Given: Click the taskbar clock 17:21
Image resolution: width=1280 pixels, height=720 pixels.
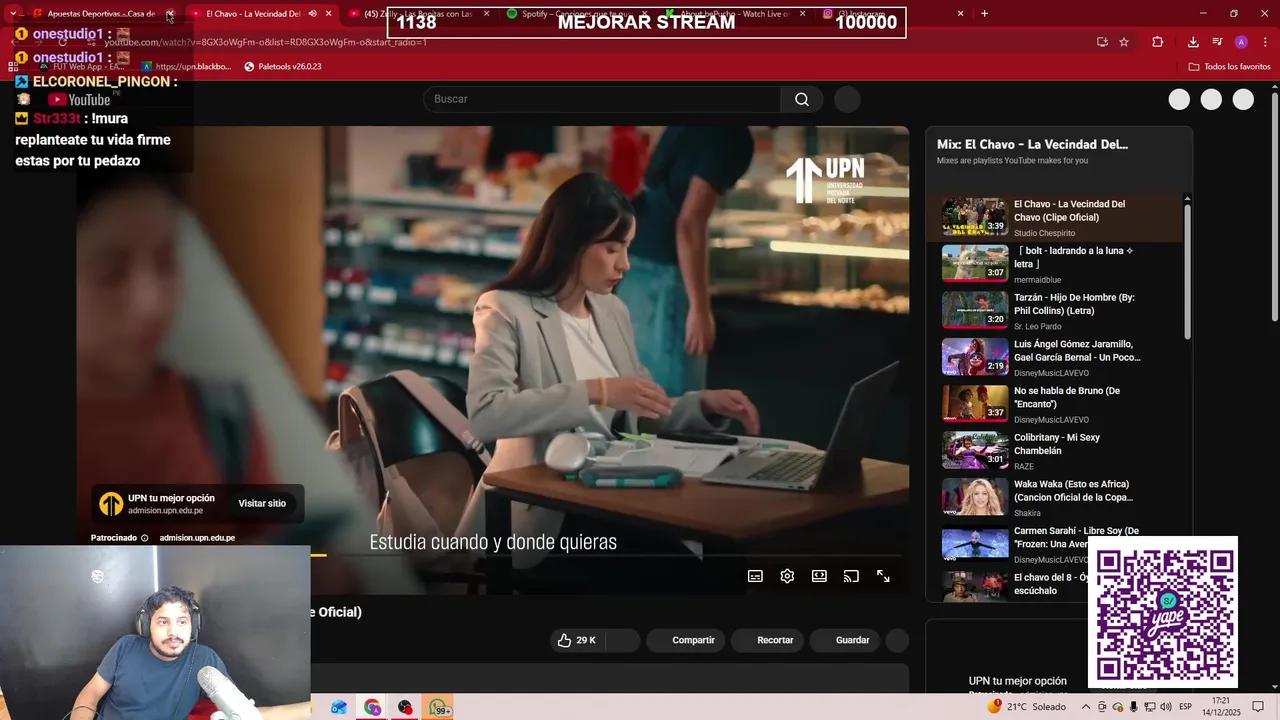Looking at the screenshot, I should tap(1221, 707).
